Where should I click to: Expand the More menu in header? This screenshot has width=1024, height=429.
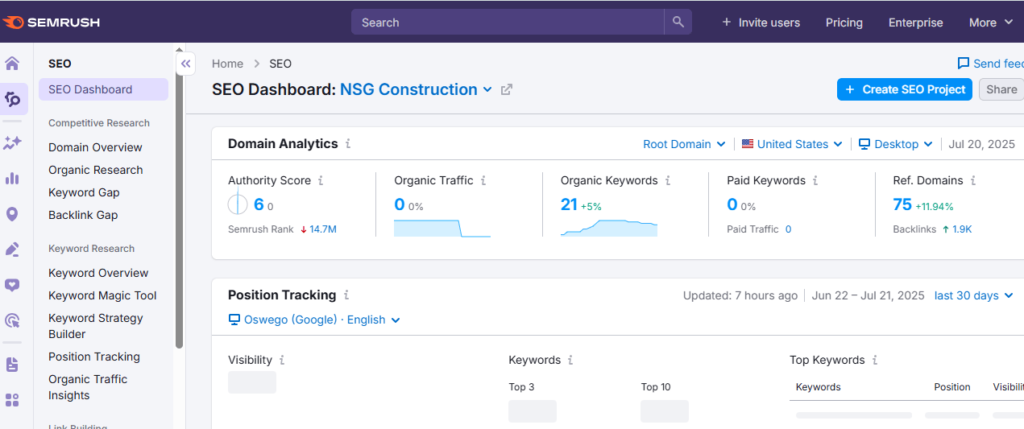point(991,22)
